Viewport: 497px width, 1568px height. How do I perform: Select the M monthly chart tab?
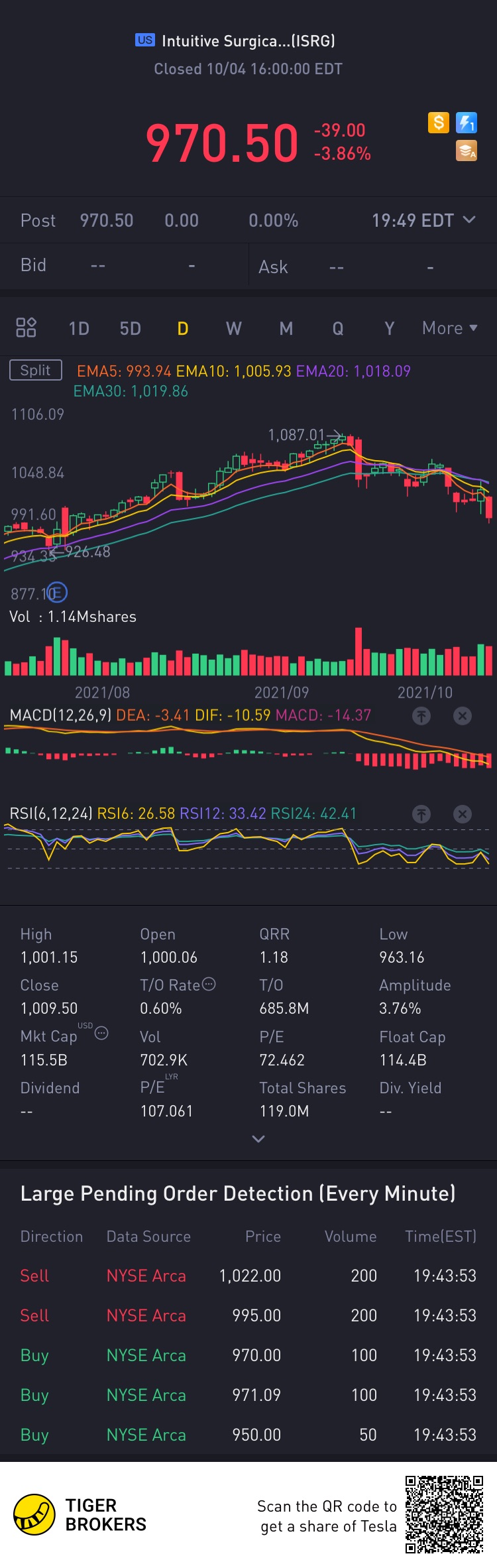pos(286,329)
